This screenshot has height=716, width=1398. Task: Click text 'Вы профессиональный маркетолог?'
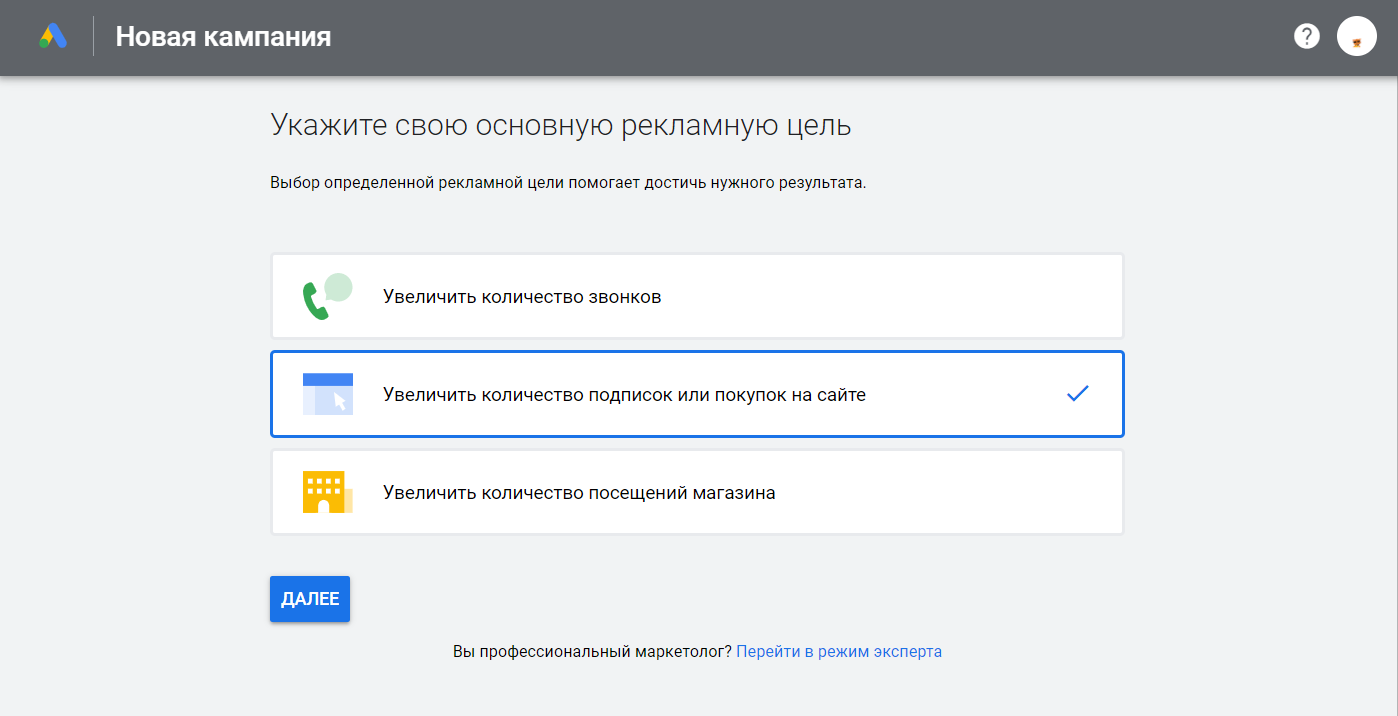click(x=592, y=651)
